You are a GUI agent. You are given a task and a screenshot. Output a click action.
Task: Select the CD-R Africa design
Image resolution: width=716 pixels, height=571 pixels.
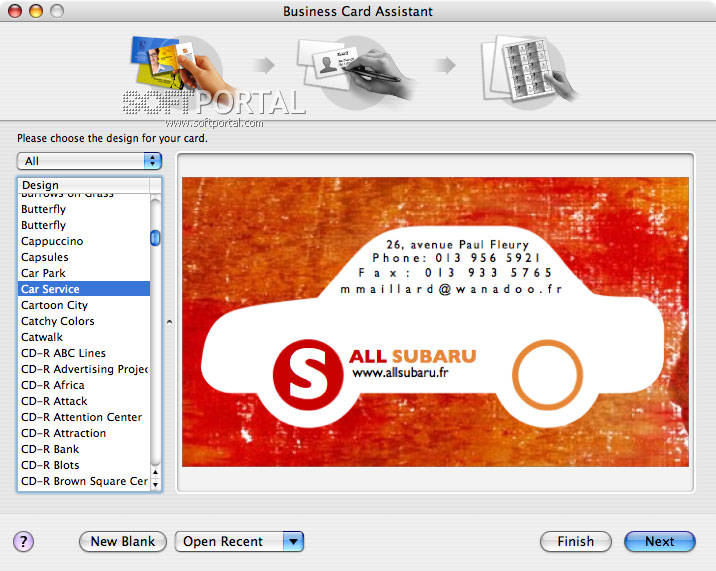click(x=84, y=385)
